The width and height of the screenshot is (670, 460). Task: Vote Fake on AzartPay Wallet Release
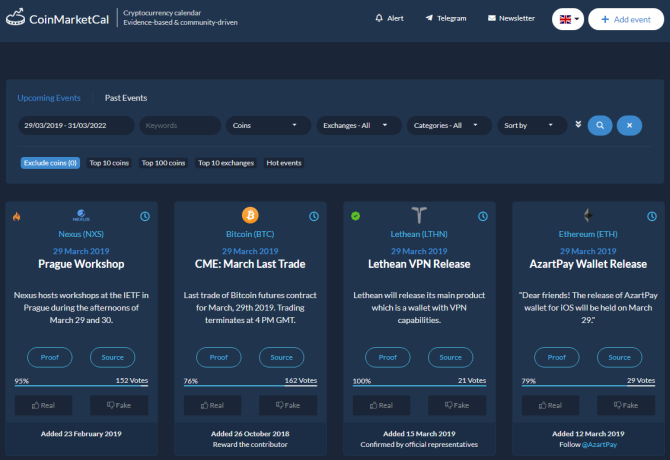pos(626,405)
